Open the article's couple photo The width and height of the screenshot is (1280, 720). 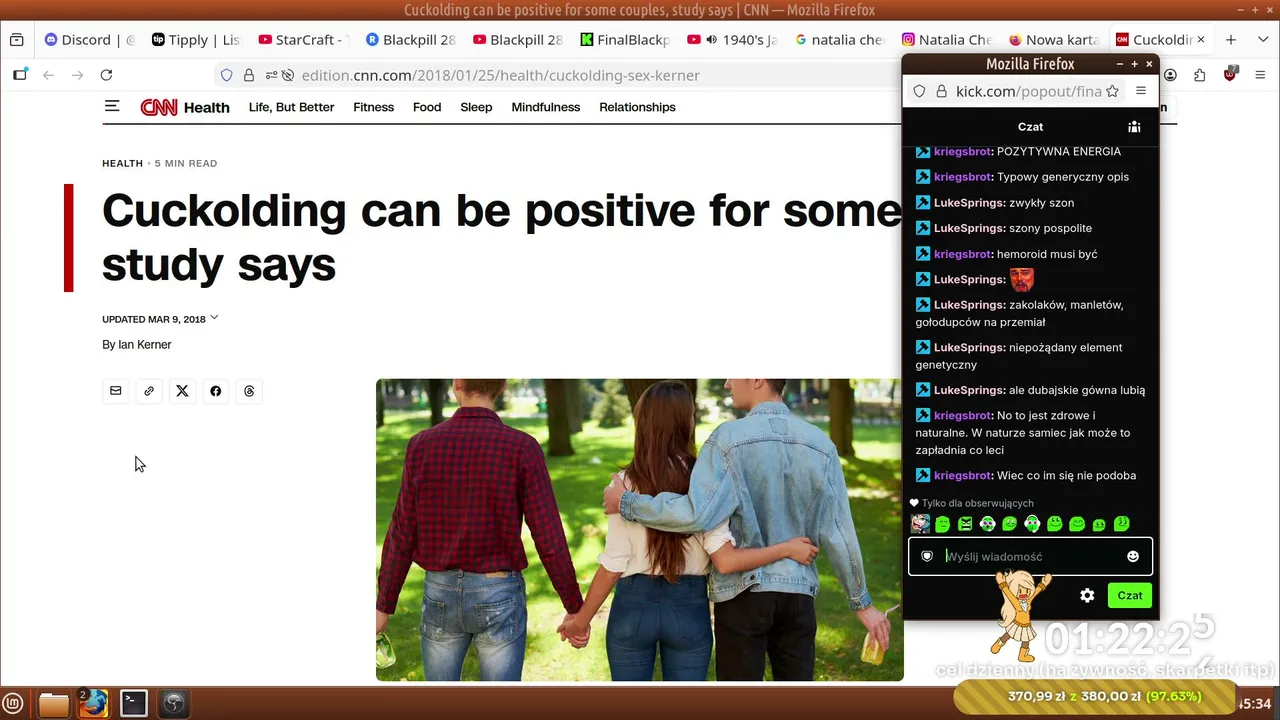[640, 530]
